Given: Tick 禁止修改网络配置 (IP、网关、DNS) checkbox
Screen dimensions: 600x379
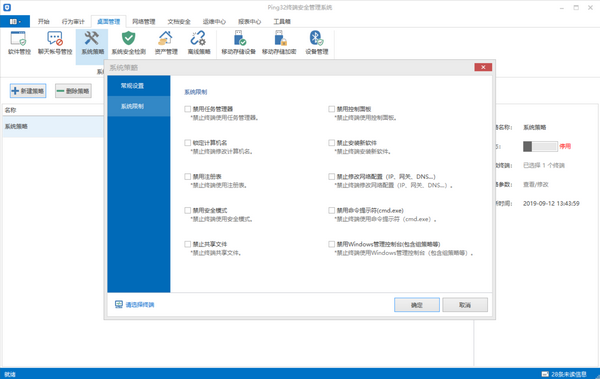Looking at the screenshot, I should coord(331,176).
